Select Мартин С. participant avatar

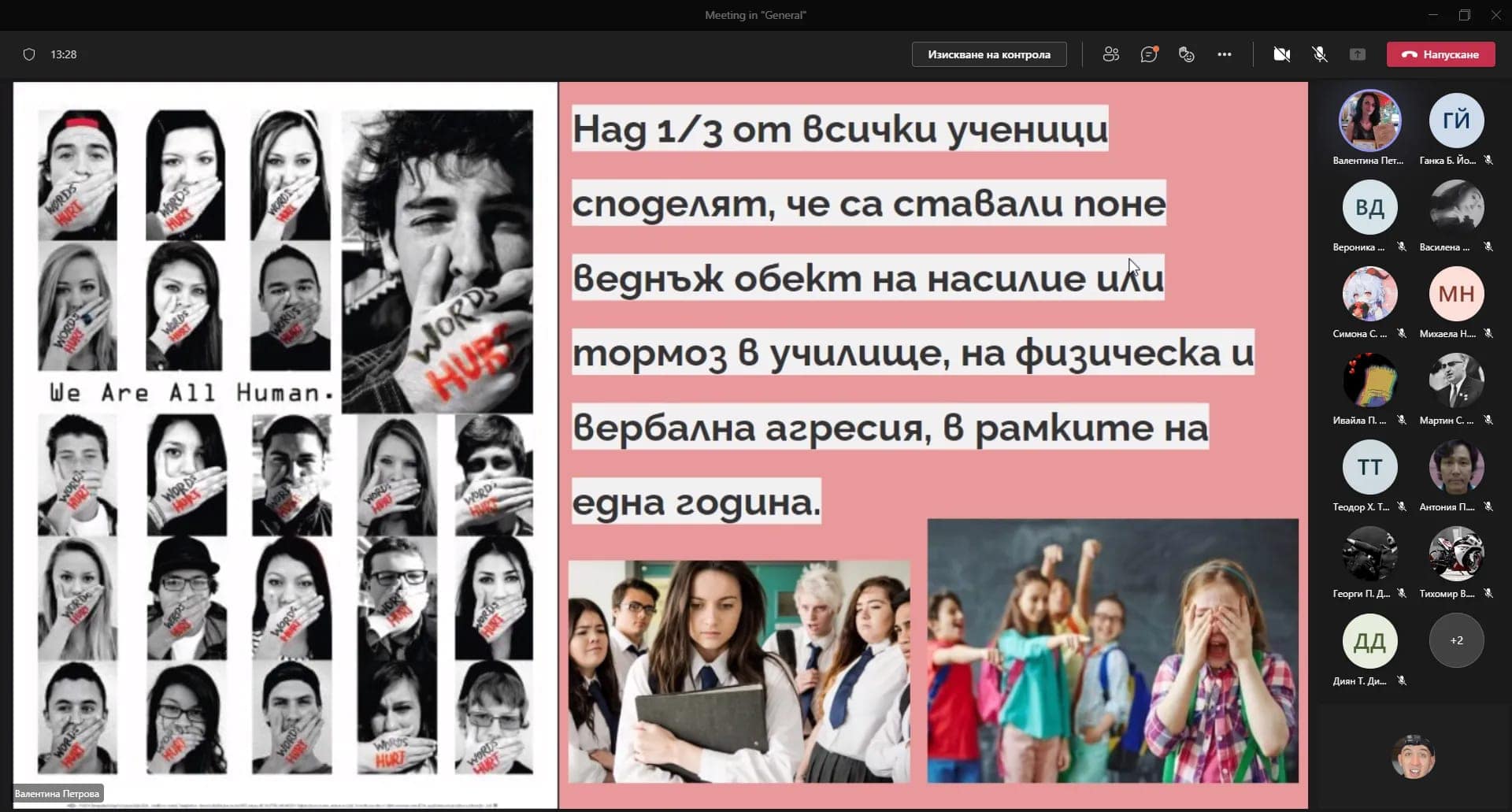click(1457, 380)
